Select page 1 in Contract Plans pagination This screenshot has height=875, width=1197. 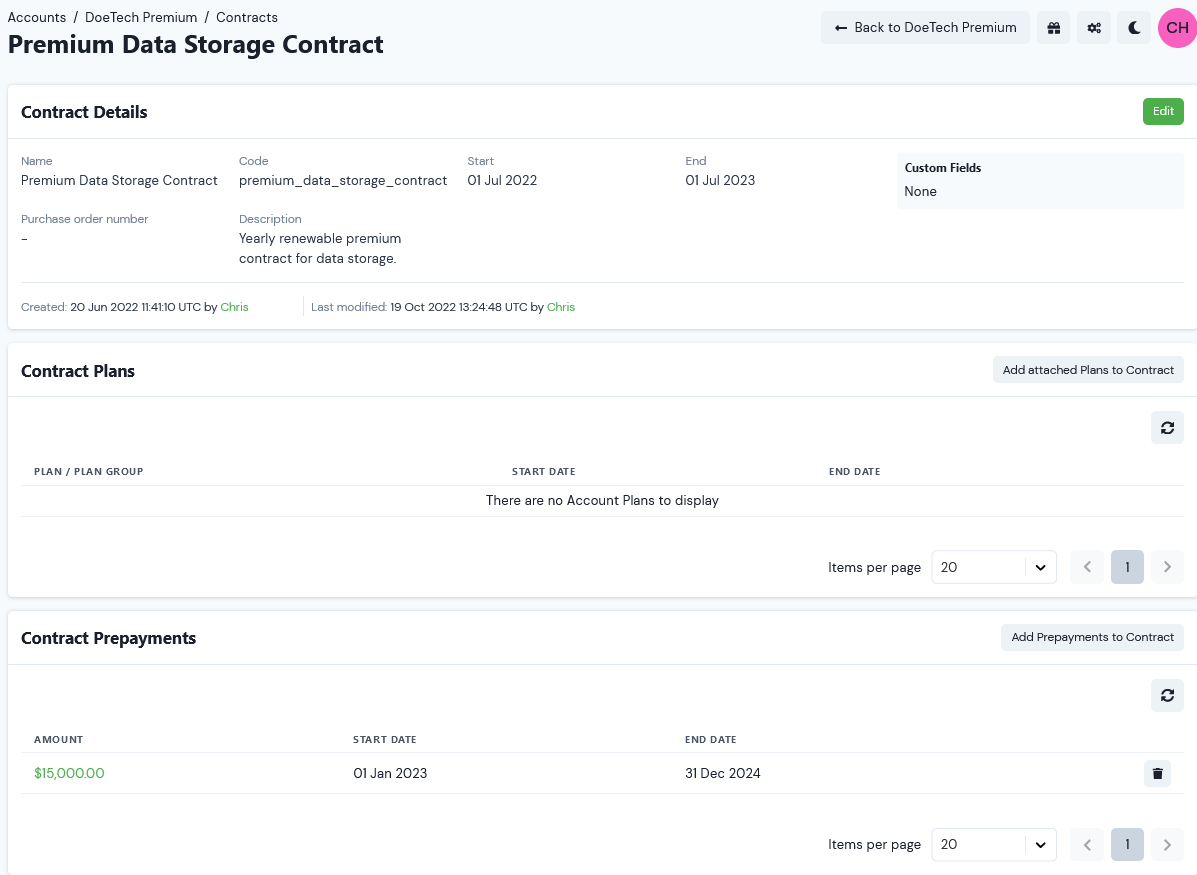(x=1127, y=567)
